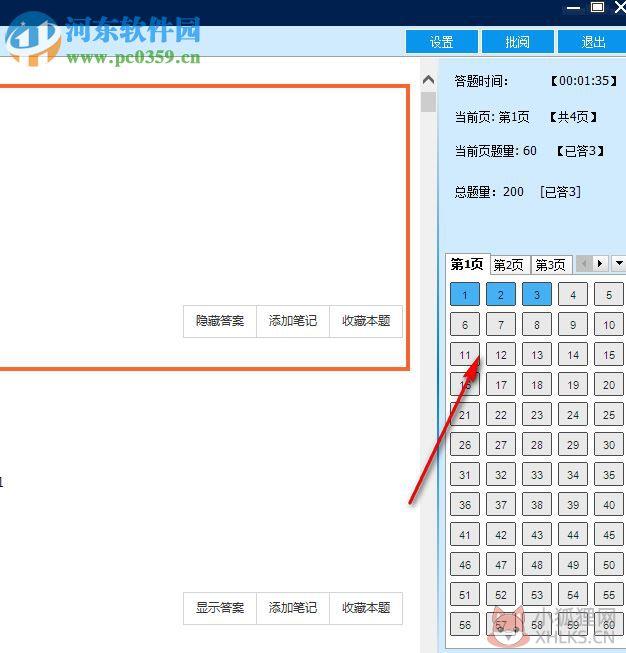
Task: Open question 10
Action: [609, 325]
